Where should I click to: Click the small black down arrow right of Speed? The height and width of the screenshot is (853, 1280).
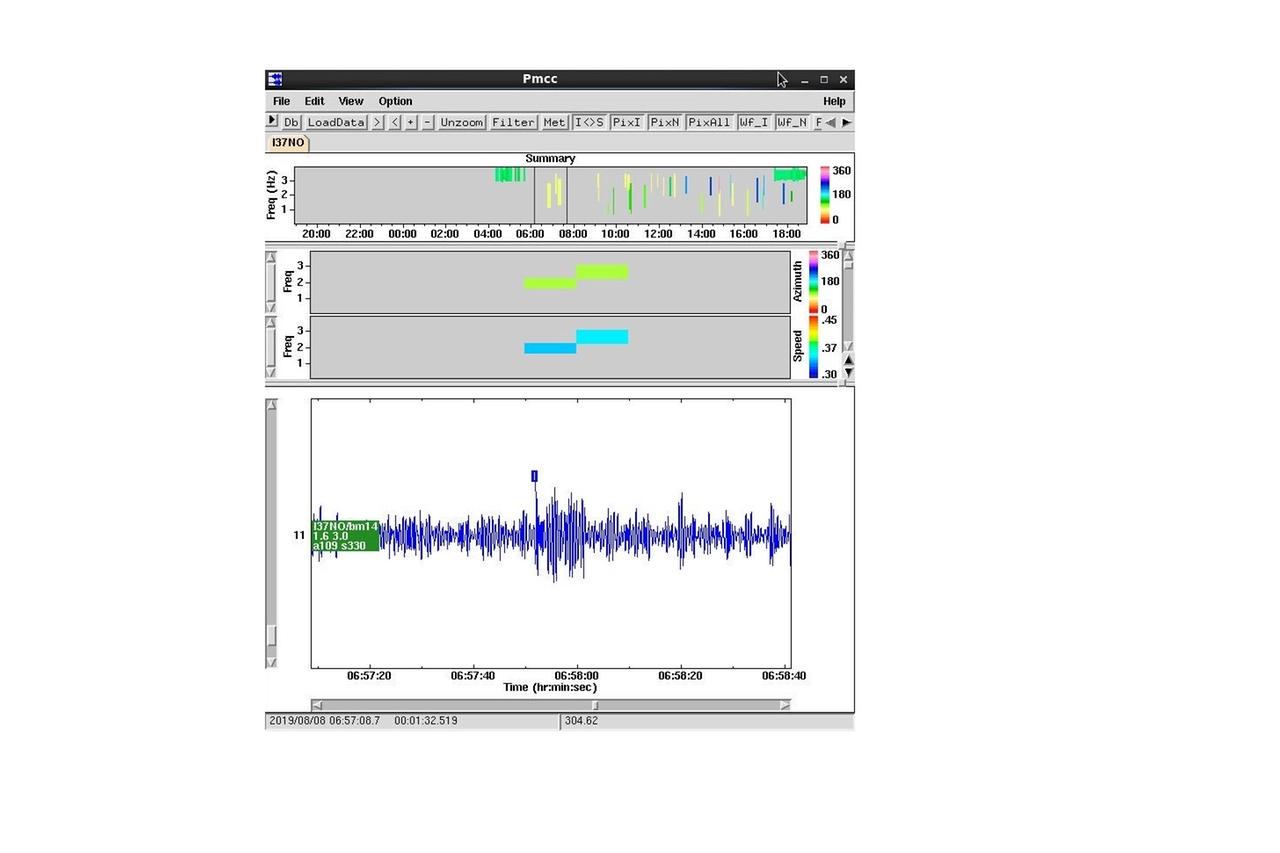pos(849,373)
